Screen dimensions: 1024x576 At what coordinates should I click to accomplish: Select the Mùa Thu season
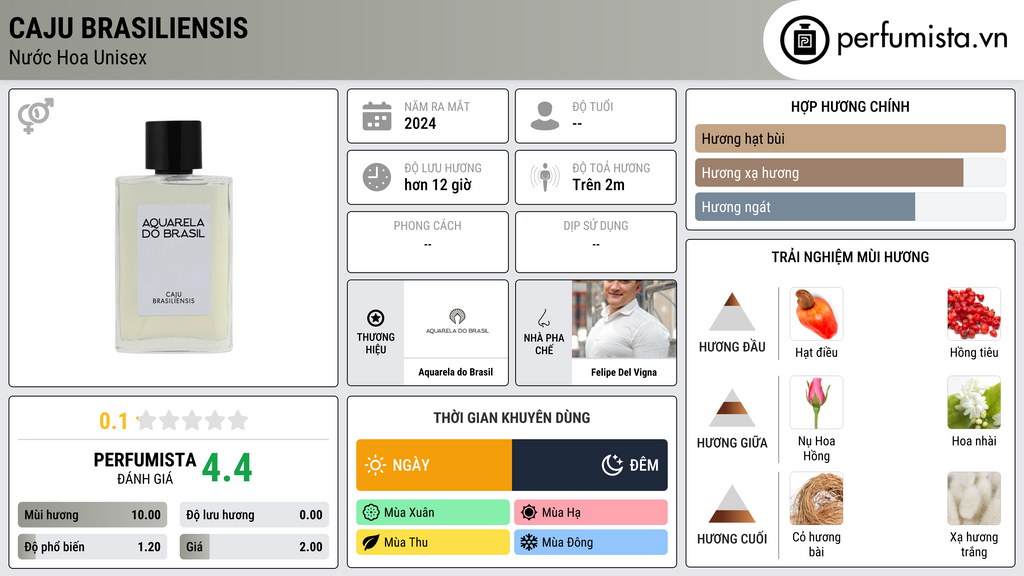[433, 542]
